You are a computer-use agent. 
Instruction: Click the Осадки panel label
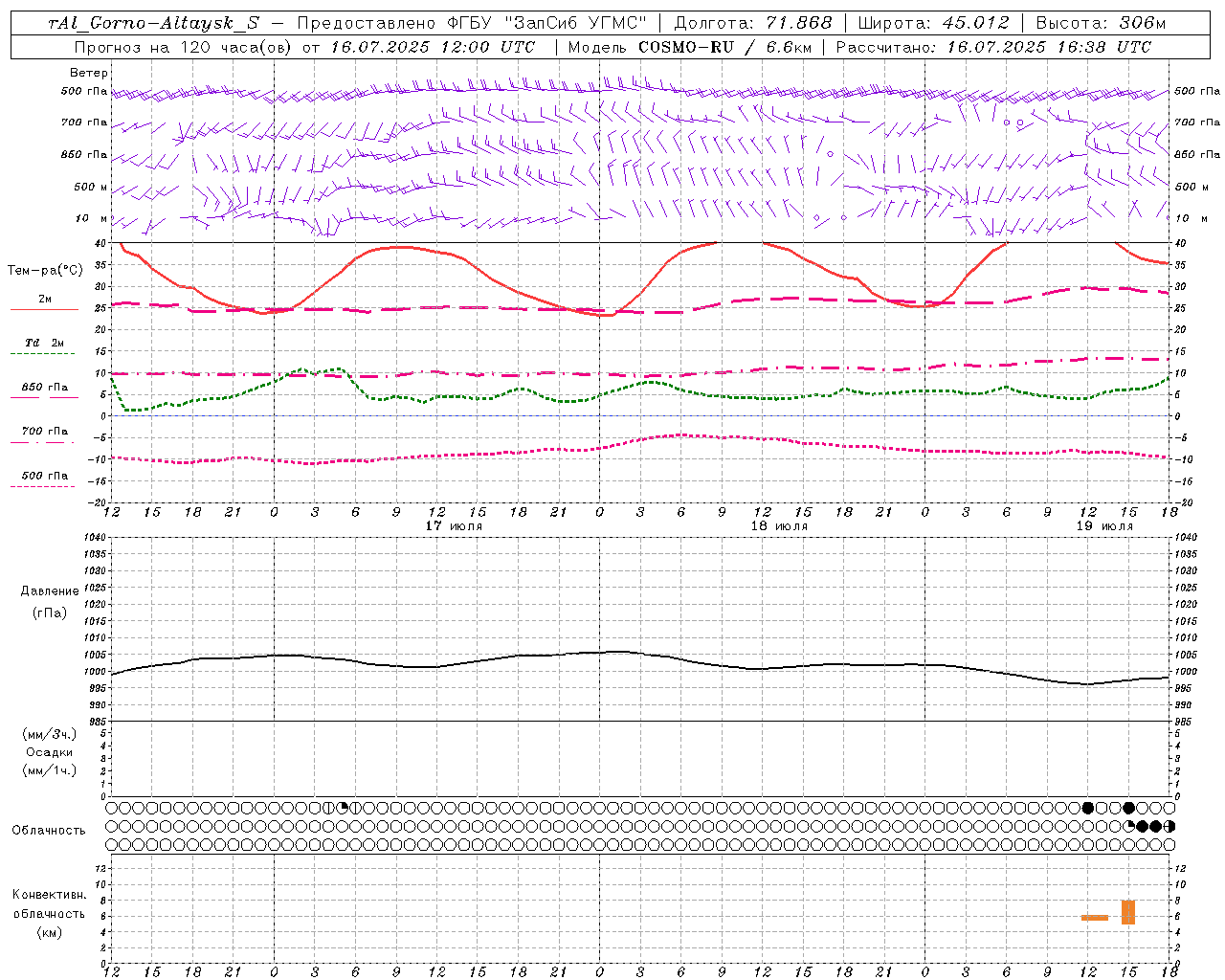pos(50,752)
